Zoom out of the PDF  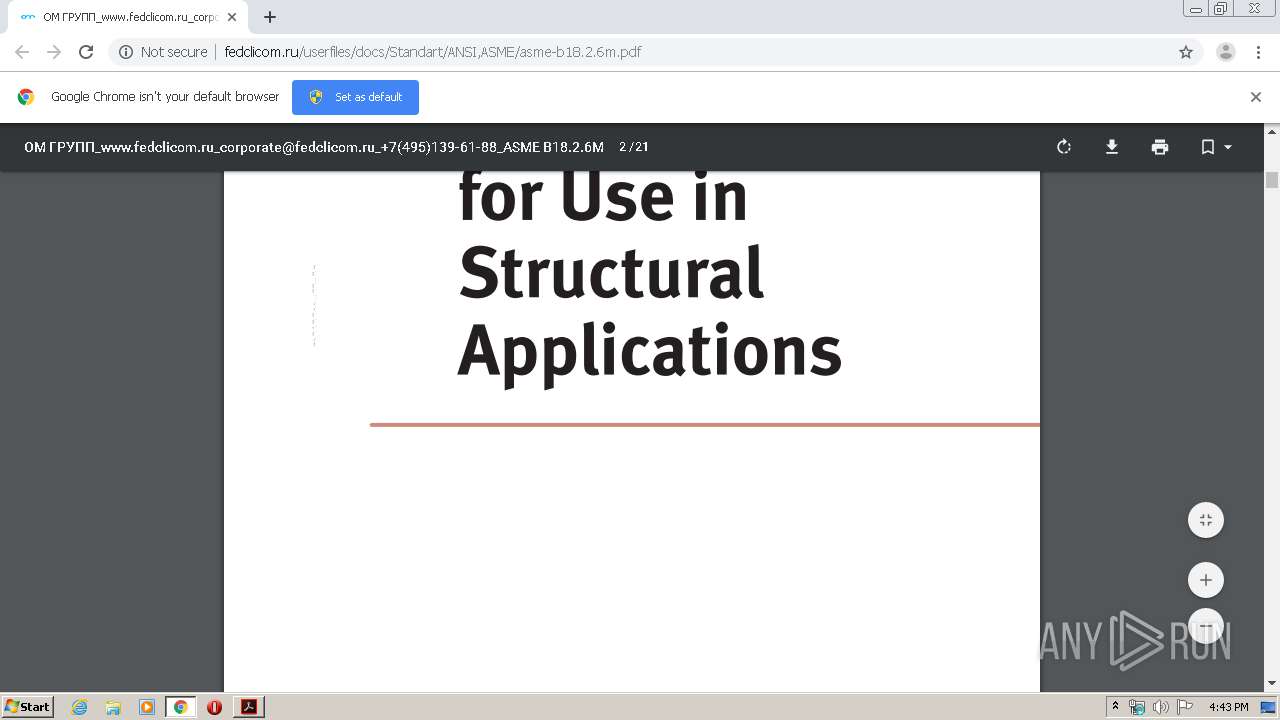[x=1206, y=626]
